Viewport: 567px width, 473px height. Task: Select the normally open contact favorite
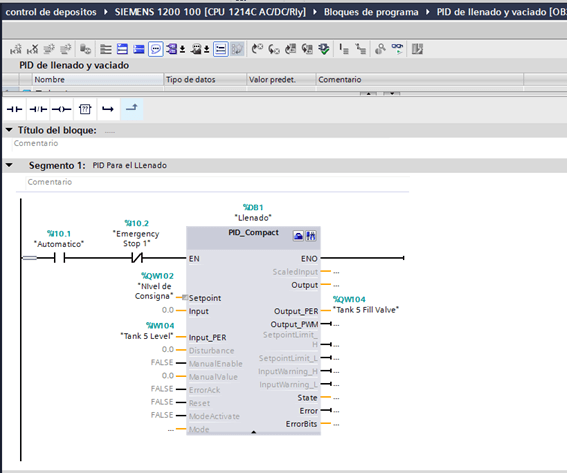(x=14, y=109)
